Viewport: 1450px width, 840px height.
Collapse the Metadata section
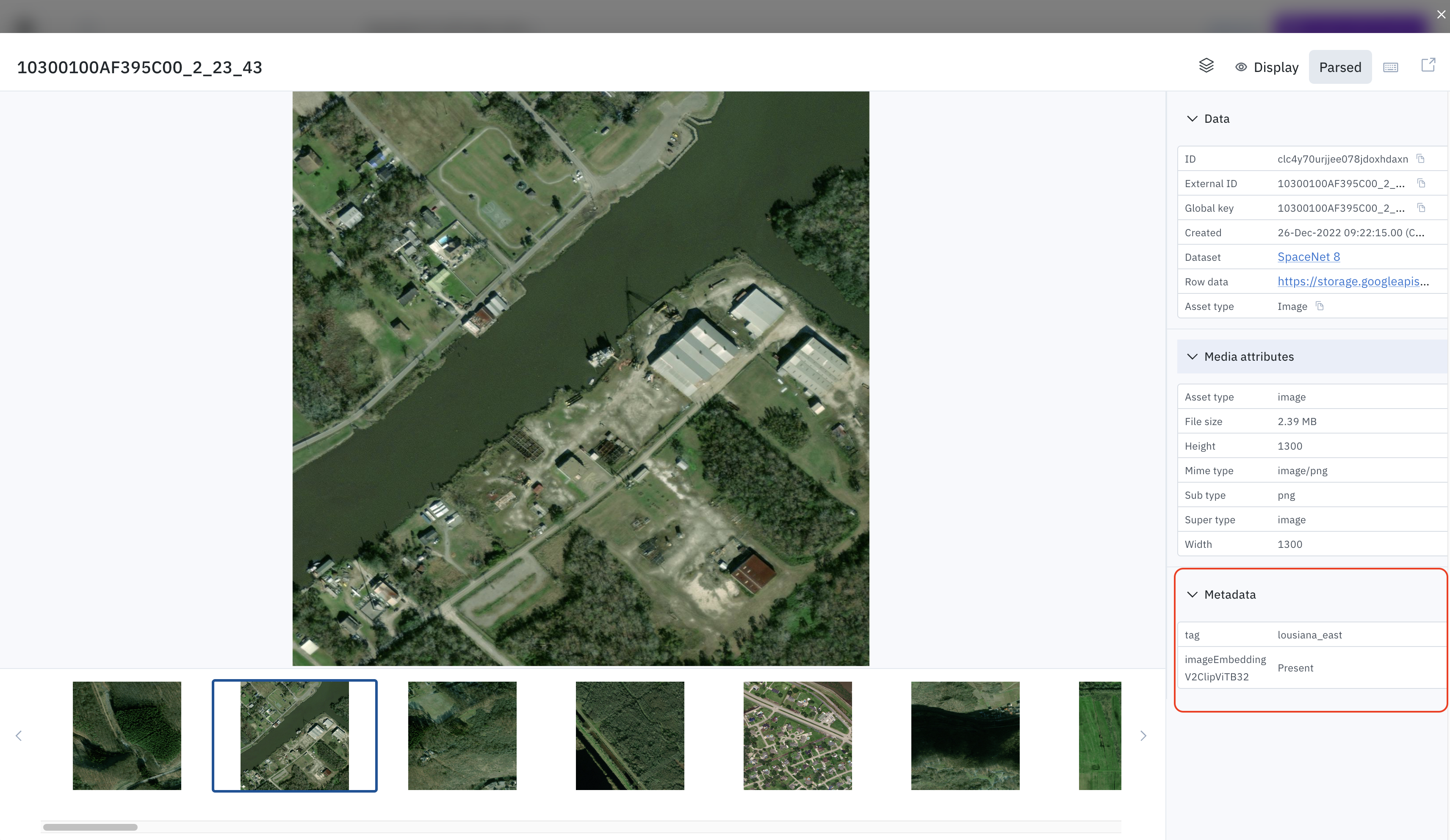coord(1192,594)
